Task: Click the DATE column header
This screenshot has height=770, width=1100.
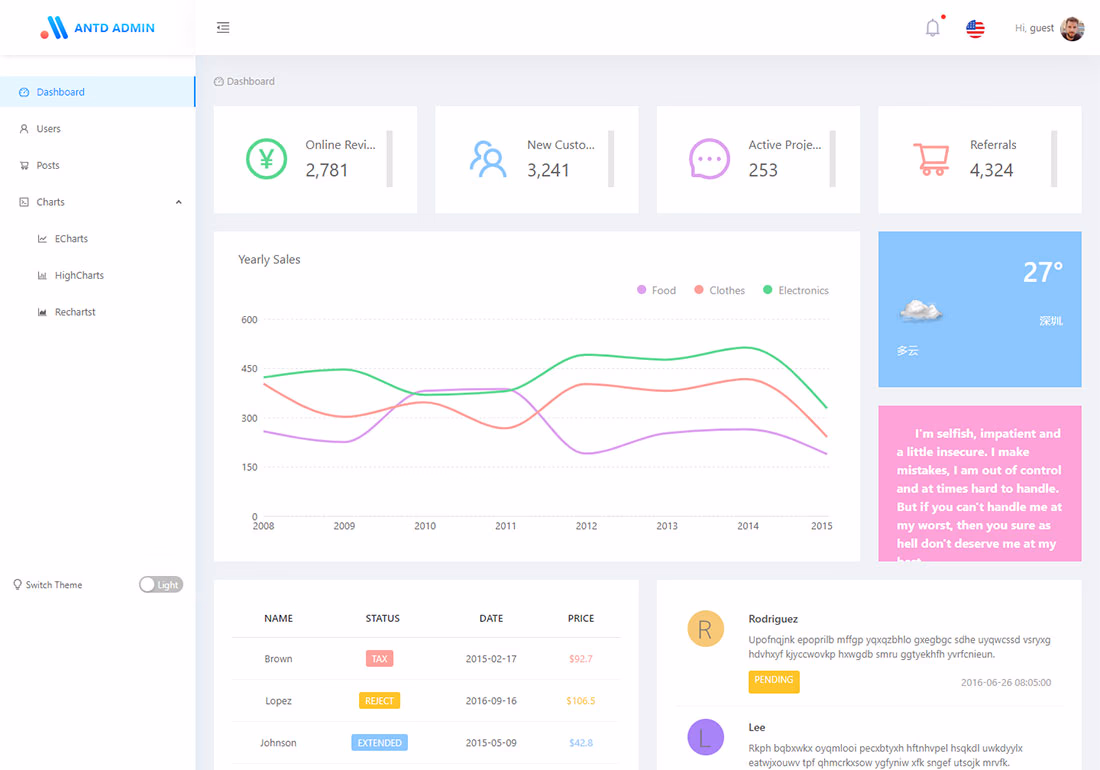Action: [x=491, y=619]
